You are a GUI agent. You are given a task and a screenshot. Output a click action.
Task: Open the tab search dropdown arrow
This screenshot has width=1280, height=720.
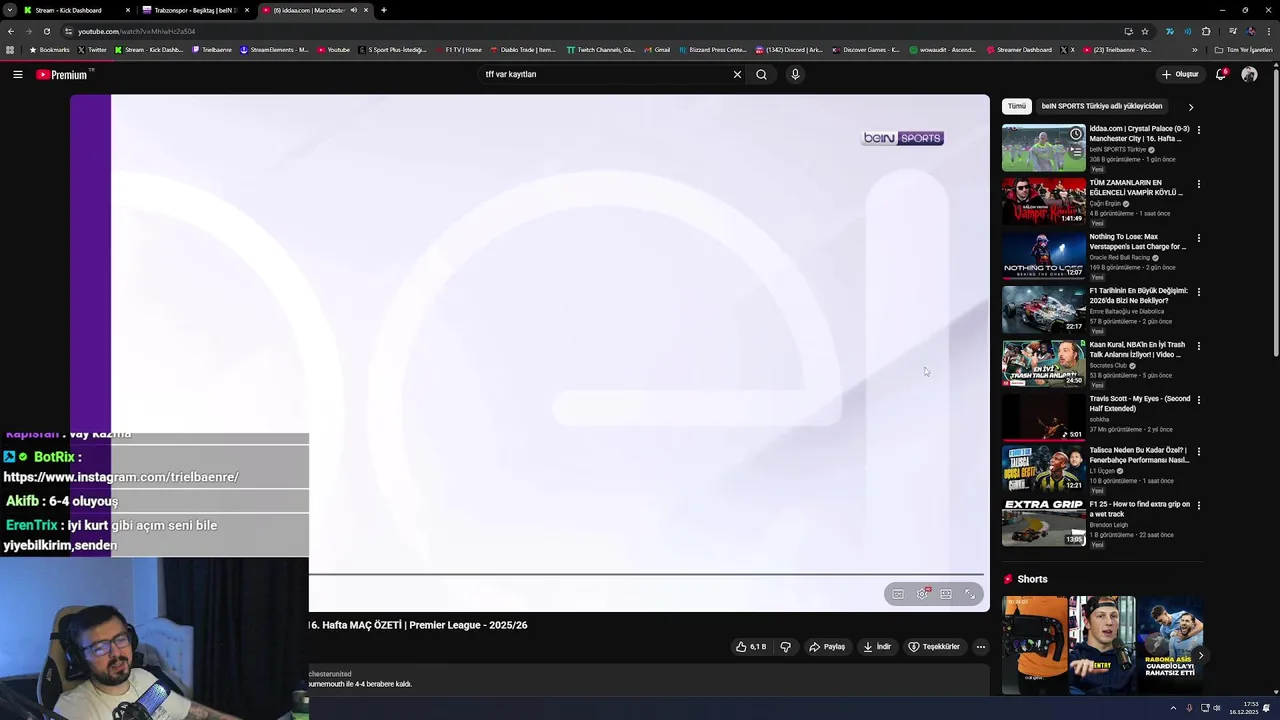[x=10, y=10]
